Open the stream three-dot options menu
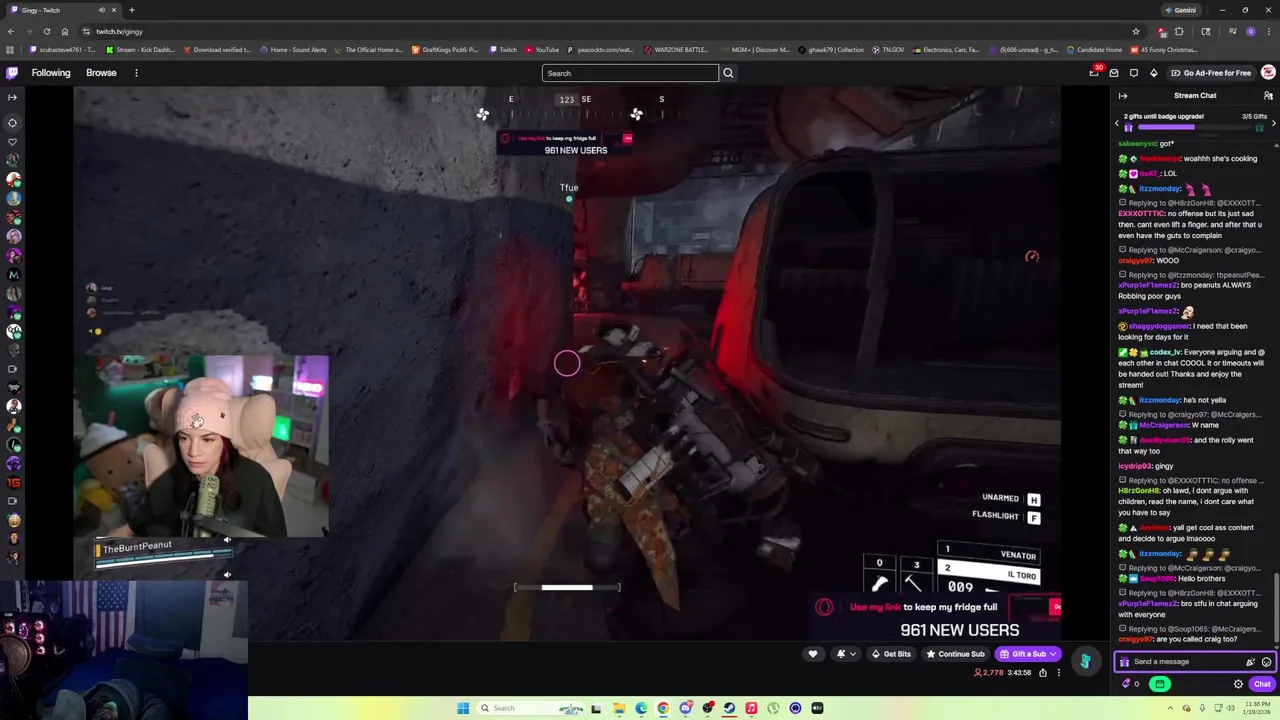The height and width of the screenshot is (720, 1280). point(1058,673)
